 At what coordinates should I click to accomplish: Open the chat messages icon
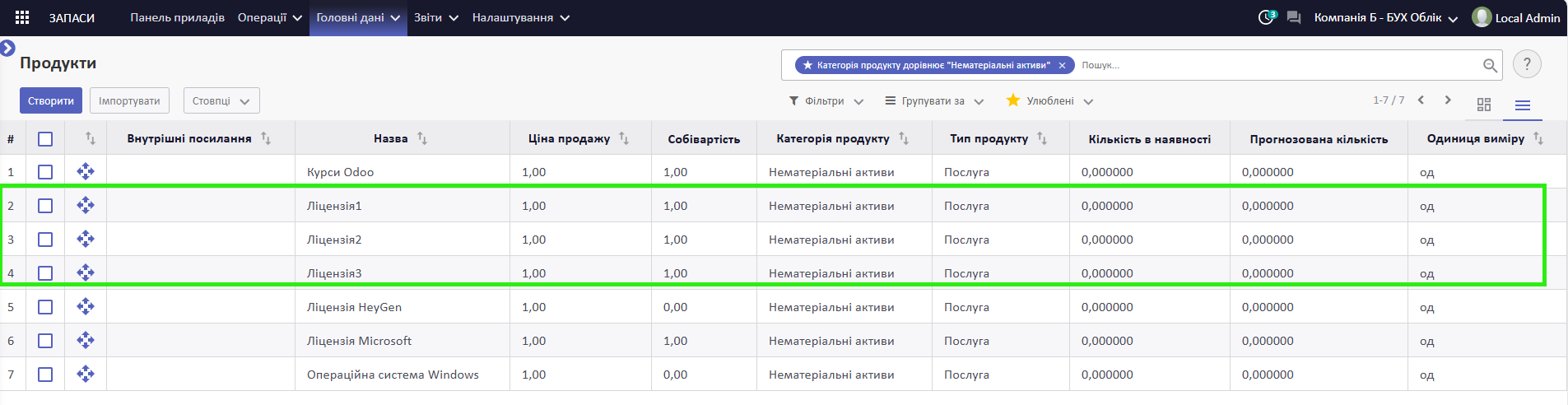click(x=1294, y=17)
